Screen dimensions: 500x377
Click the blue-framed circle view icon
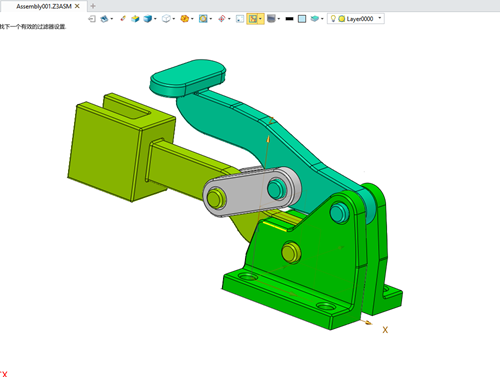click(x=203, y=19)
